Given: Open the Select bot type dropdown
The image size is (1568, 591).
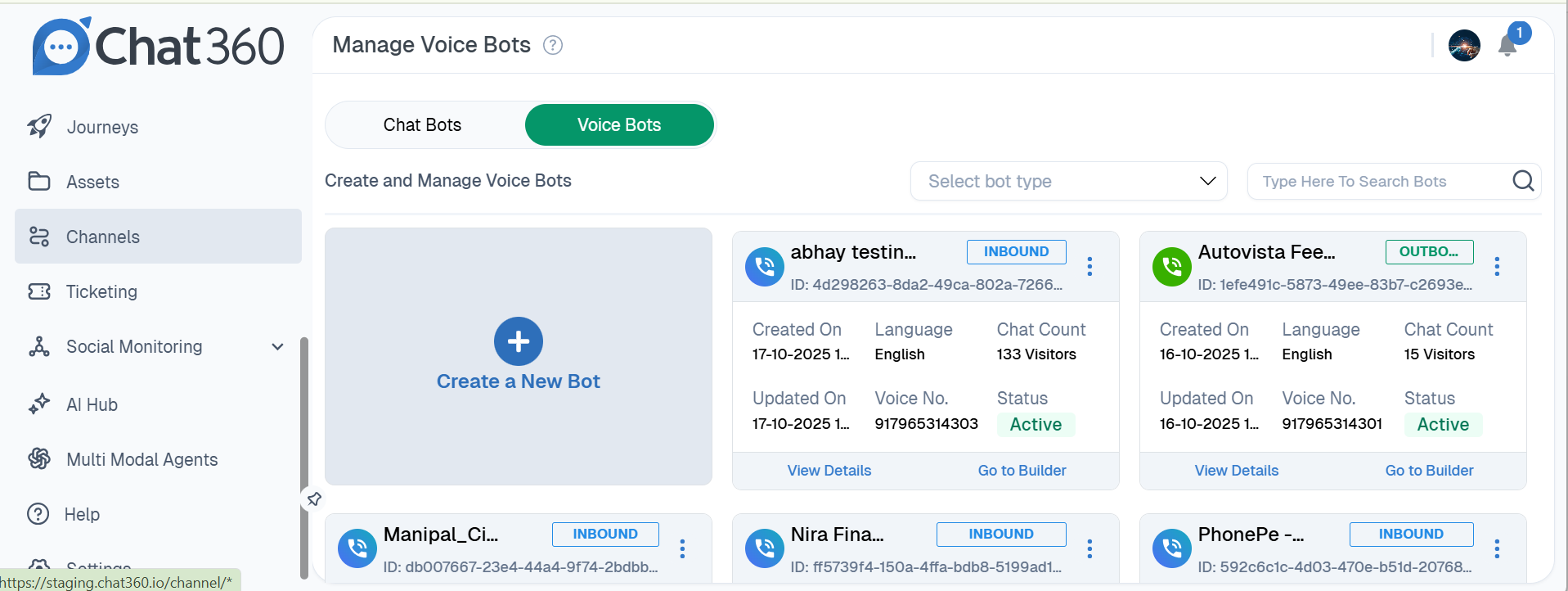Looking at the screenshot, I should point(1068,181).
